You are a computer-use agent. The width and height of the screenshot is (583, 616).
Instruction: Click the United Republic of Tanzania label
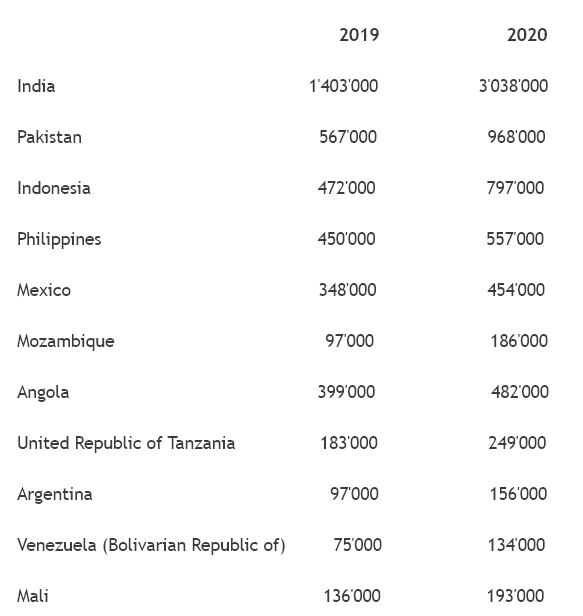coord(126,444)
